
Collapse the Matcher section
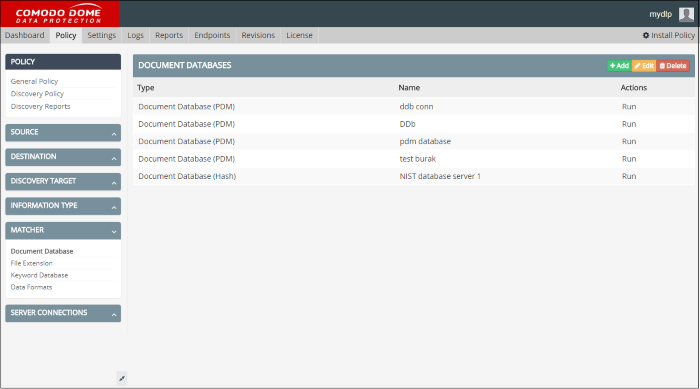(x=63, y=230)
